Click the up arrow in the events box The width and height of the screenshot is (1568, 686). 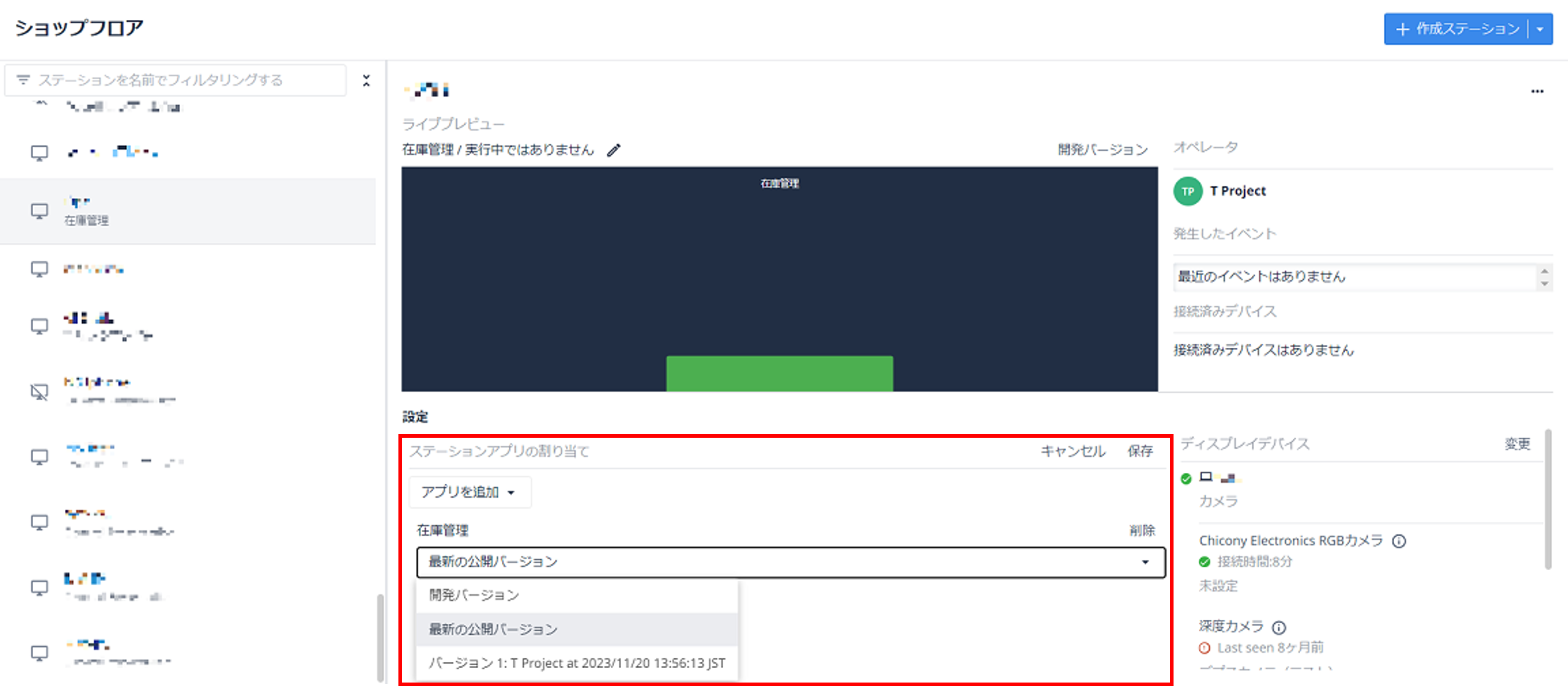[x=1544, y=271]
